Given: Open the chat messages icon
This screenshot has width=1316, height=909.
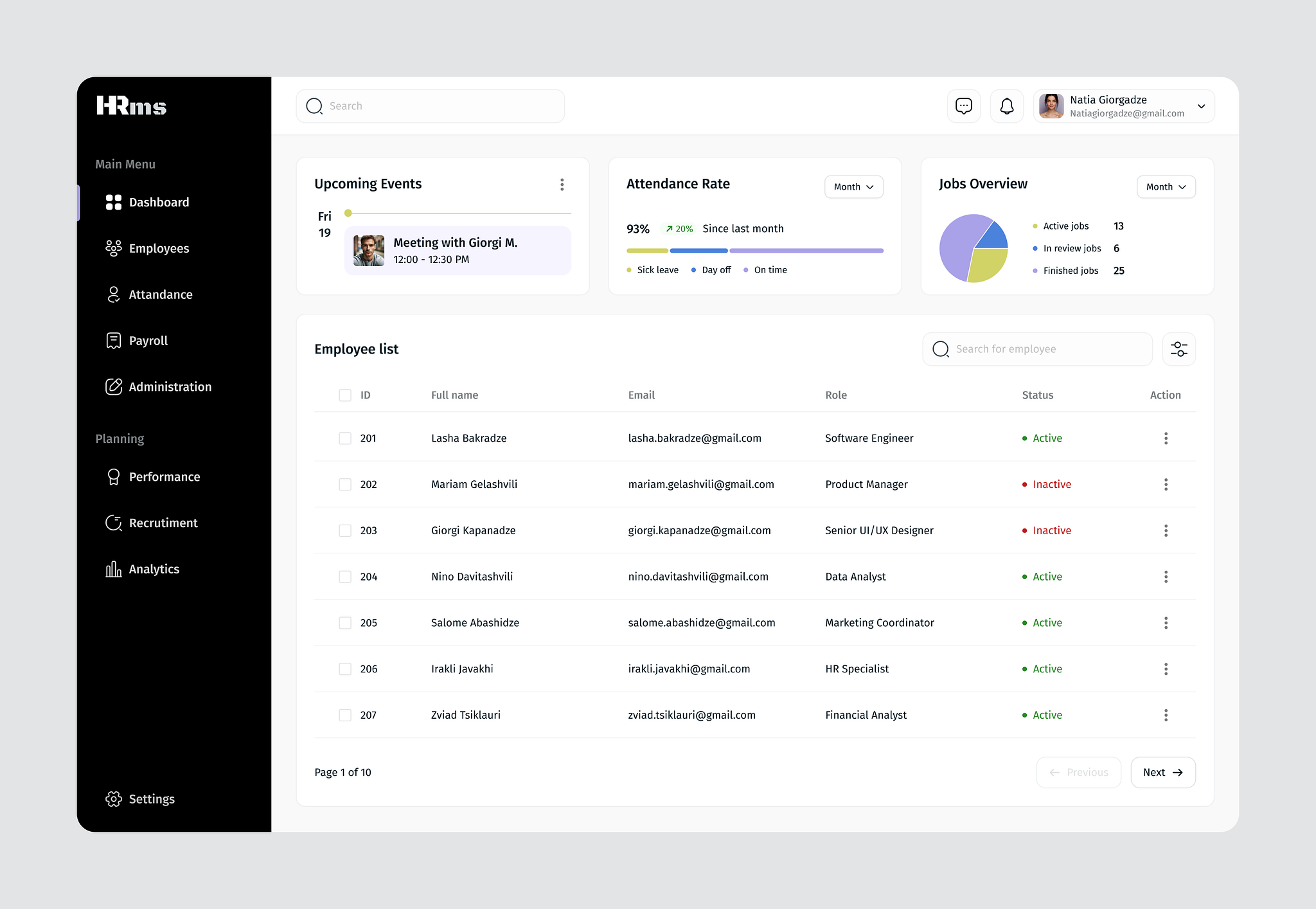Looking at the screenshot, I should (963, 106).
